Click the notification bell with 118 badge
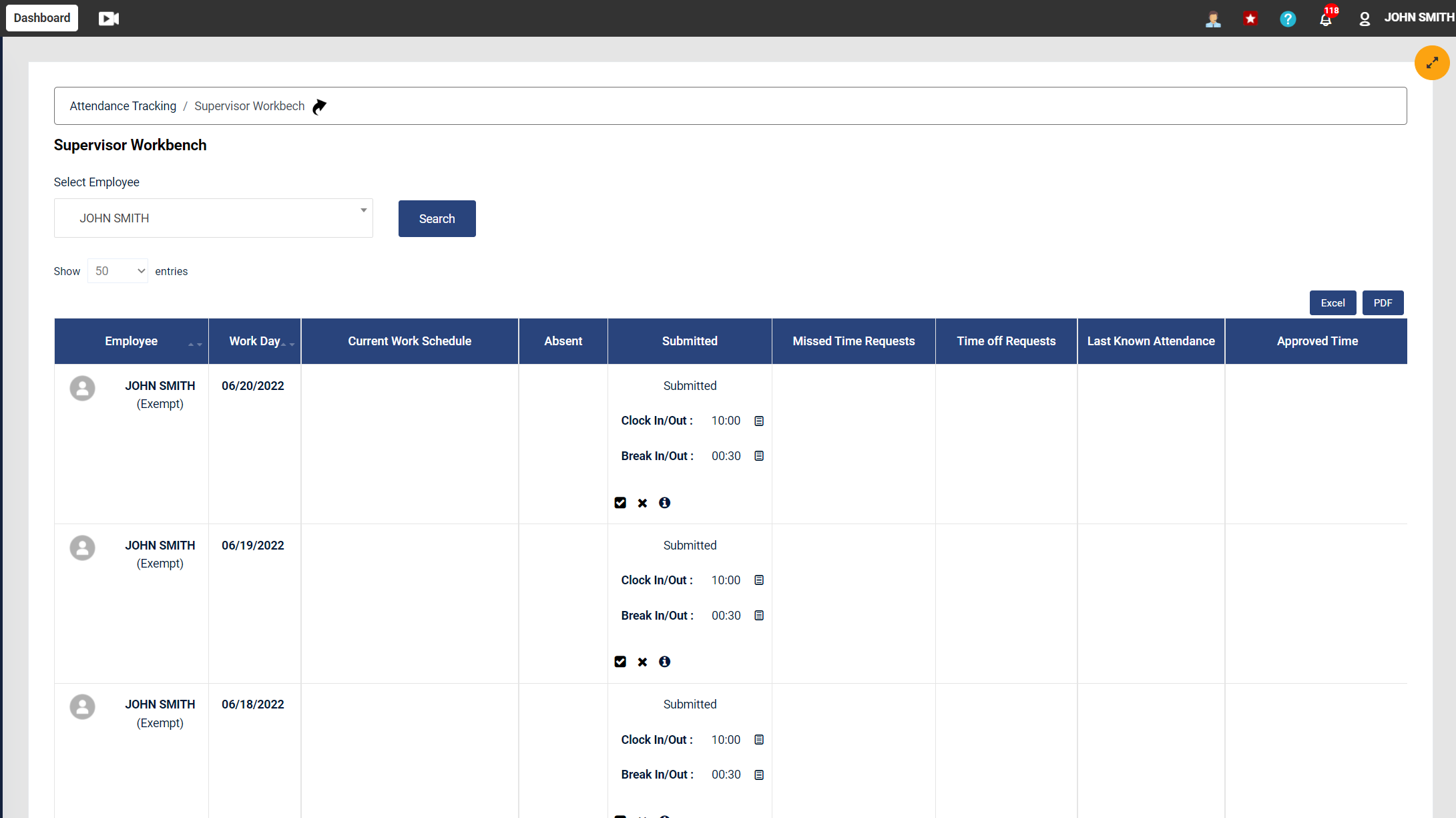This screenshot has height=818, width=1456. (1326, 18)
